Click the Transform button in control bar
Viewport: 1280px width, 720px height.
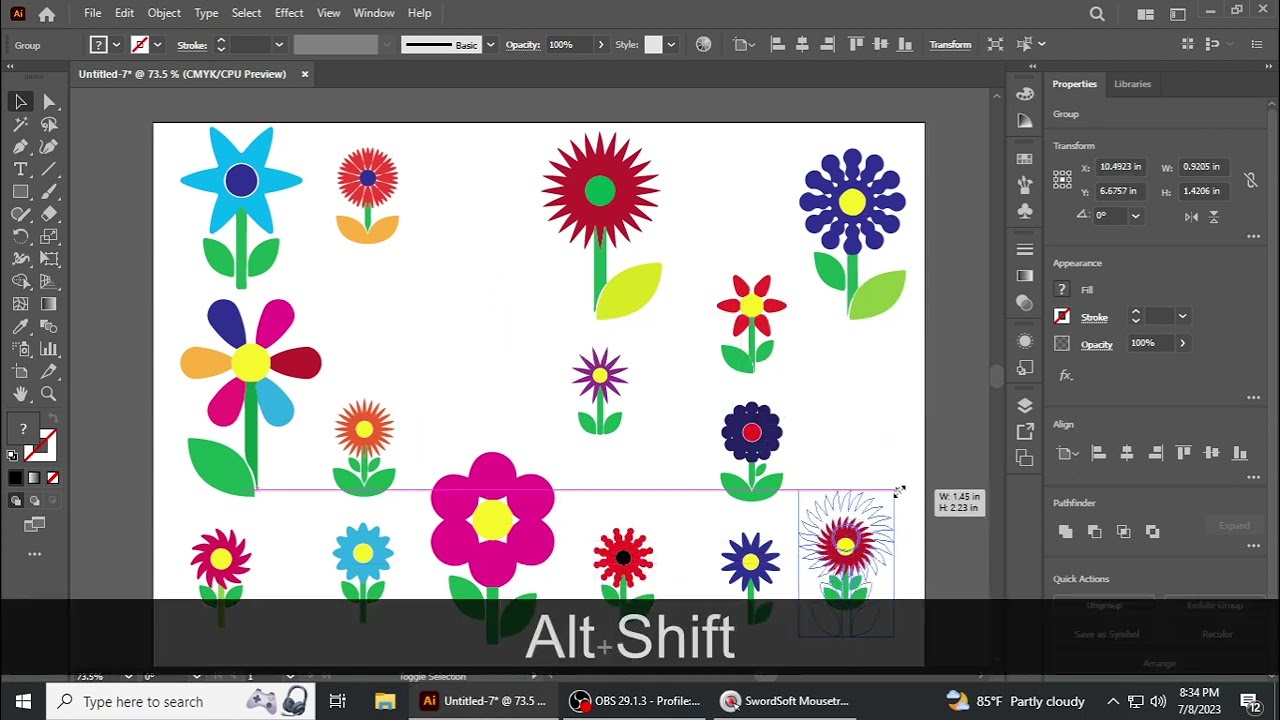coord(950,45)
